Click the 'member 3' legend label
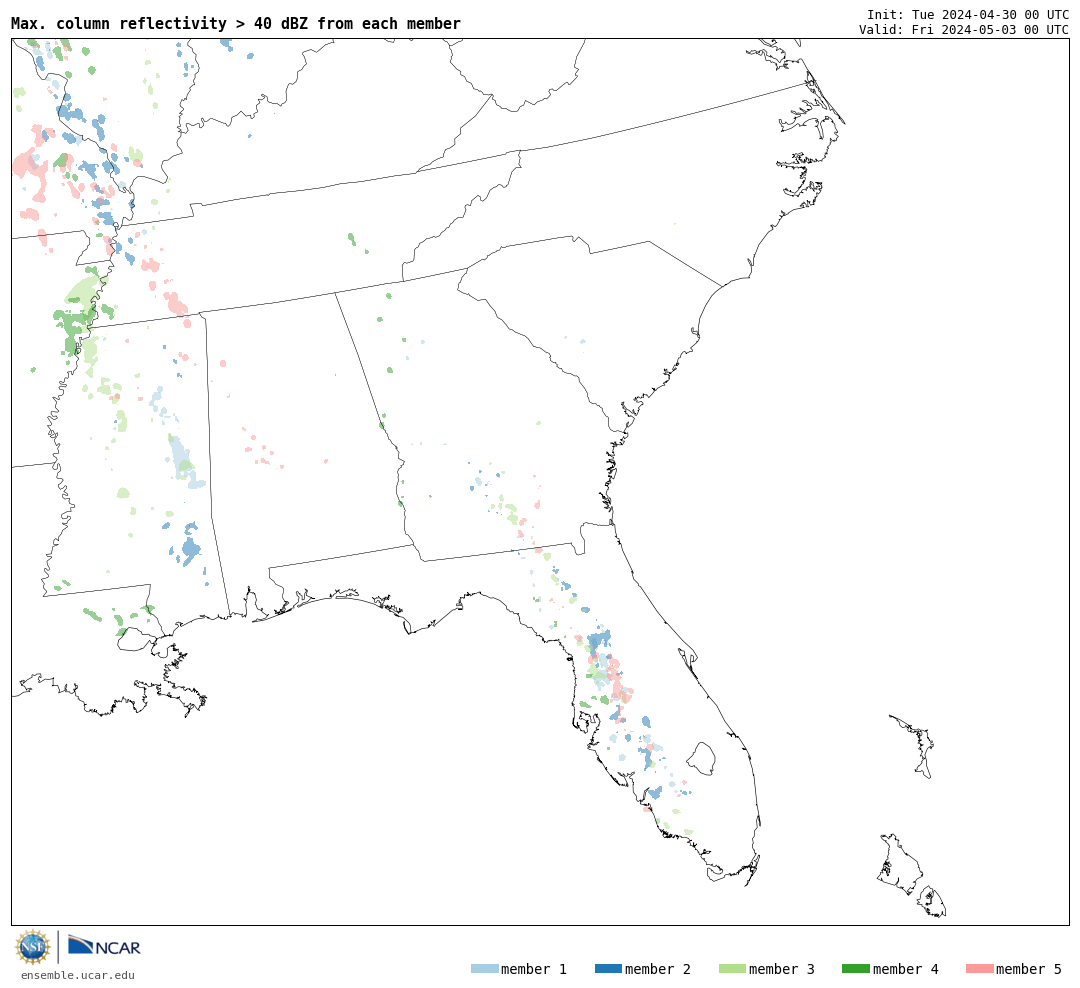This screenshot has height=988, width=1080. coord(782,969)
